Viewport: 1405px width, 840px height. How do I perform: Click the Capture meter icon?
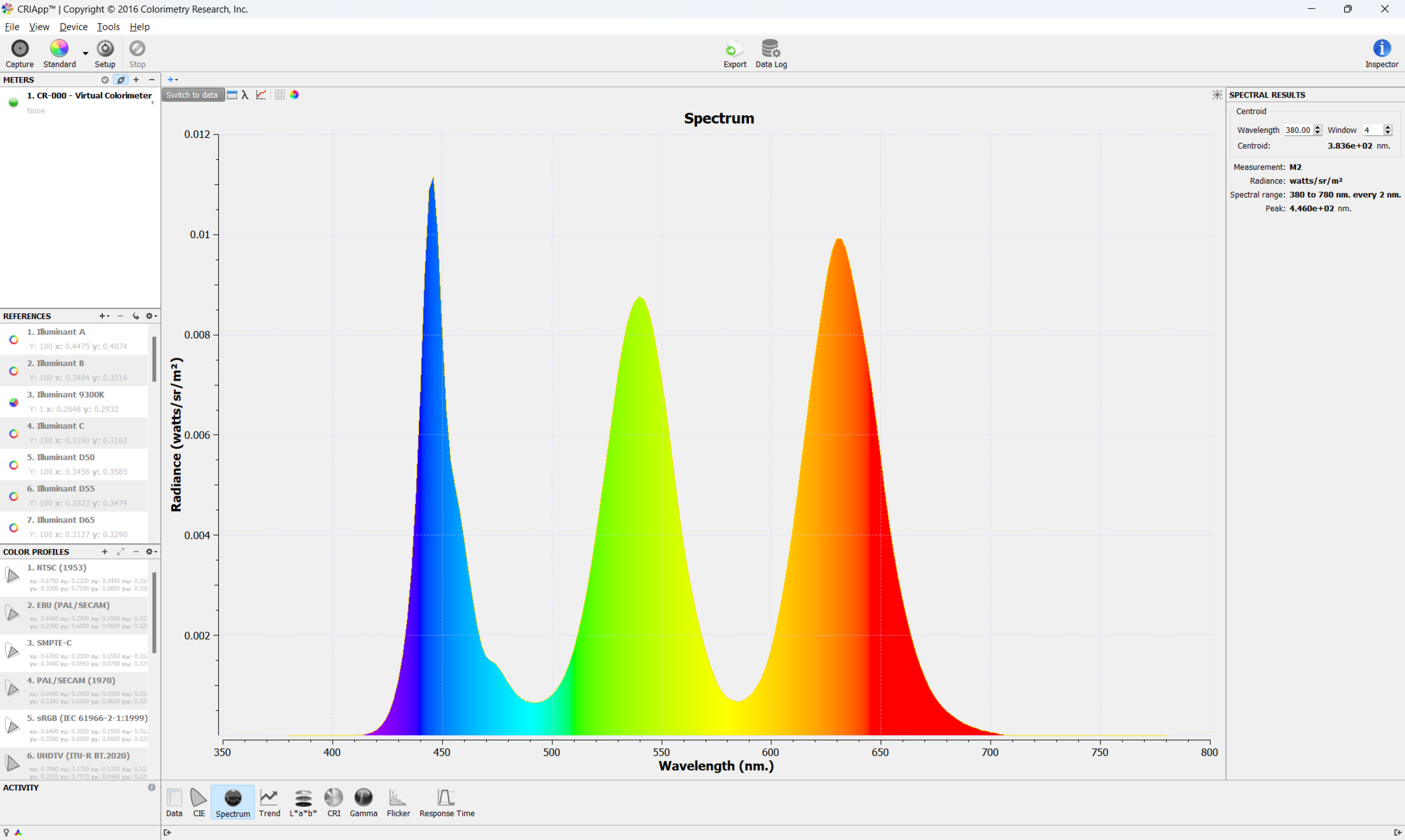pyautogui.click(x=20, y=49)
